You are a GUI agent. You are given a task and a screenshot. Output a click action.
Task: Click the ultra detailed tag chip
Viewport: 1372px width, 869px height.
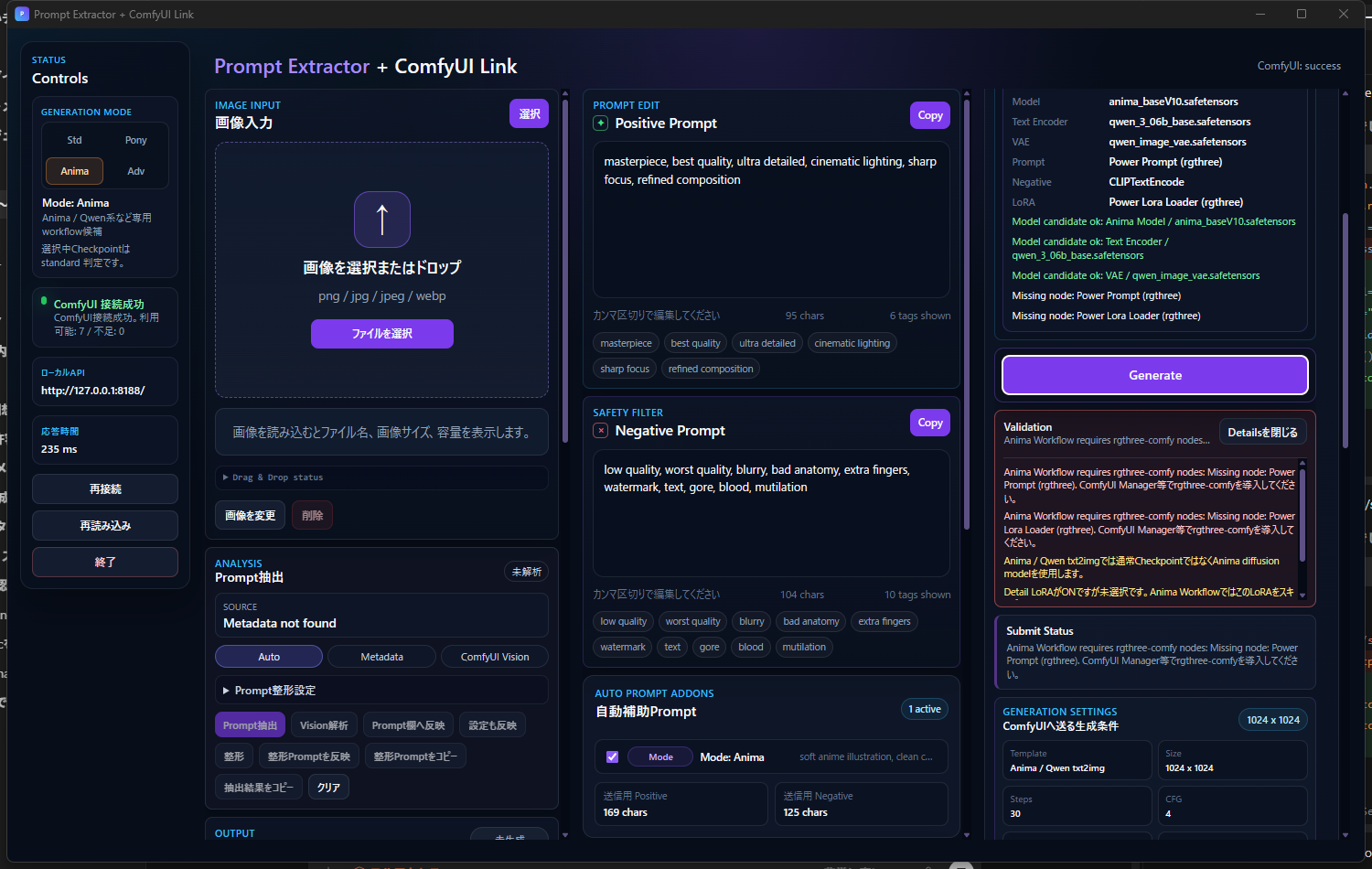(767, 343)
